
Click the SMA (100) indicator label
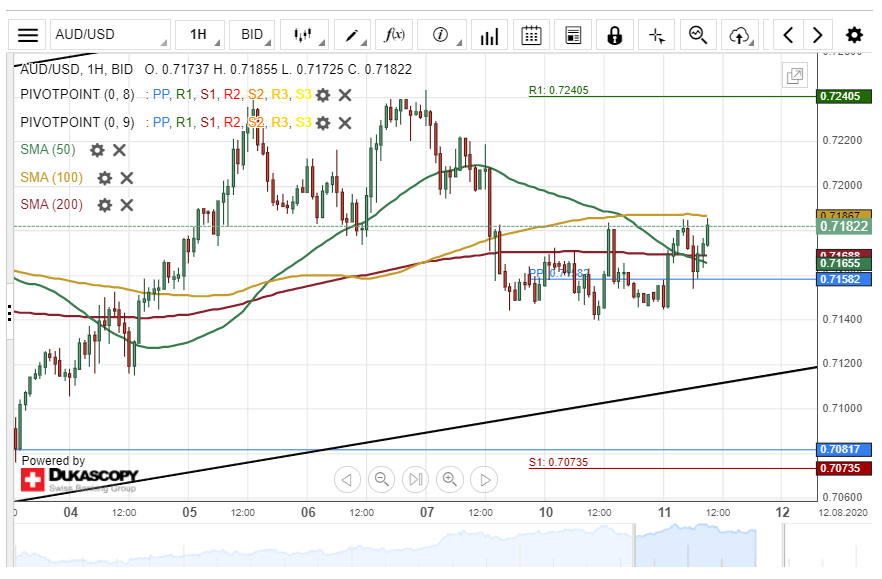pyautogui.click(x=52, y=178)
